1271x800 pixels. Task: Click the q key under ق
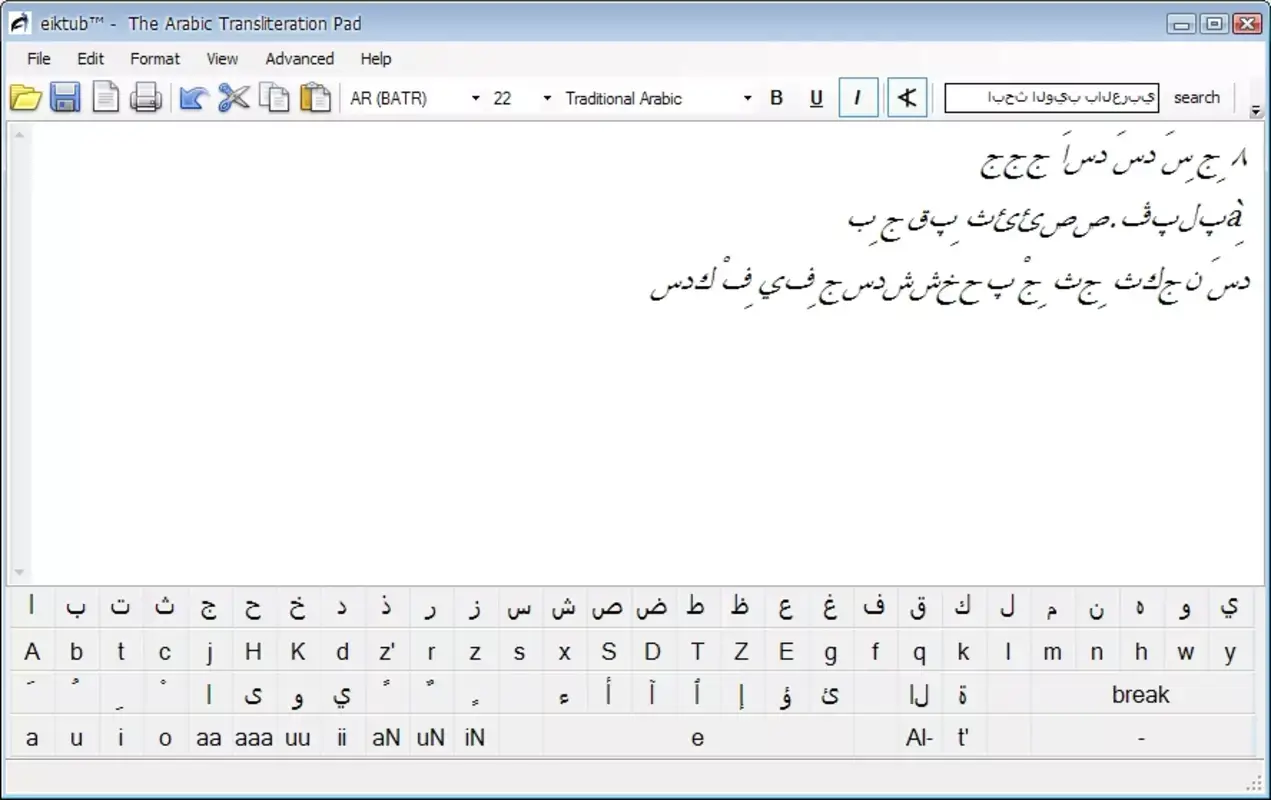[x=919, y=653]
